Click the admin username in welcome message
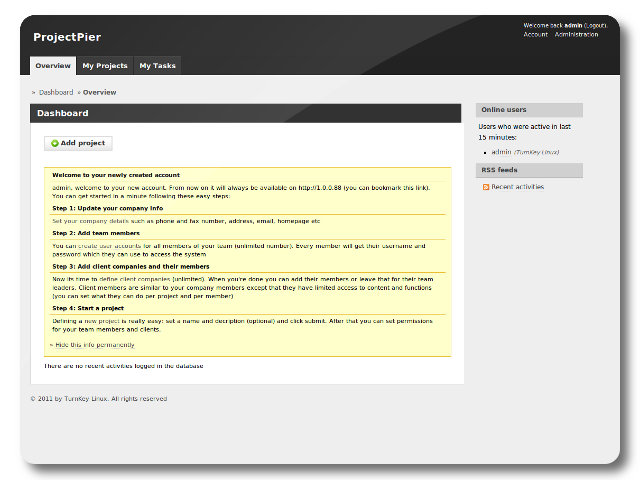This screenshot has height=480, width=640. (x=573, y=25)
